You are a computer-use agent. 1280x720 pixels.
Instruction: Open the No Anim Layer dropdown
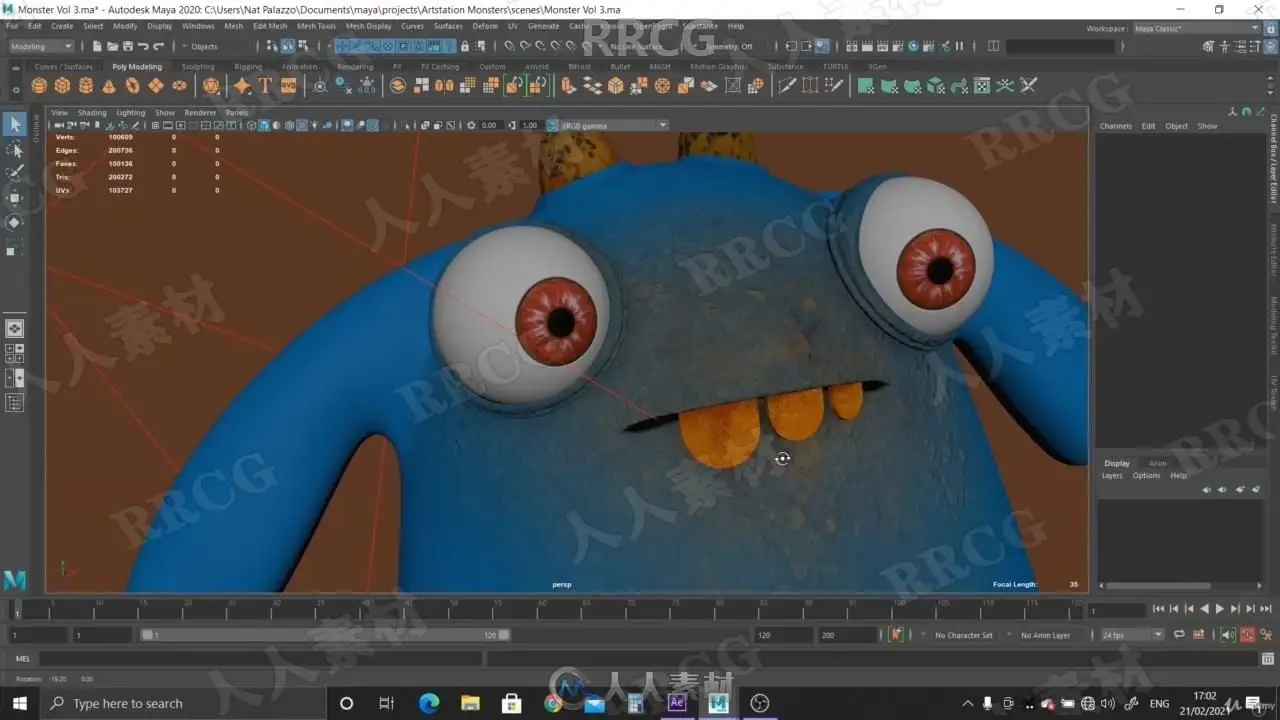[1045, 635]
